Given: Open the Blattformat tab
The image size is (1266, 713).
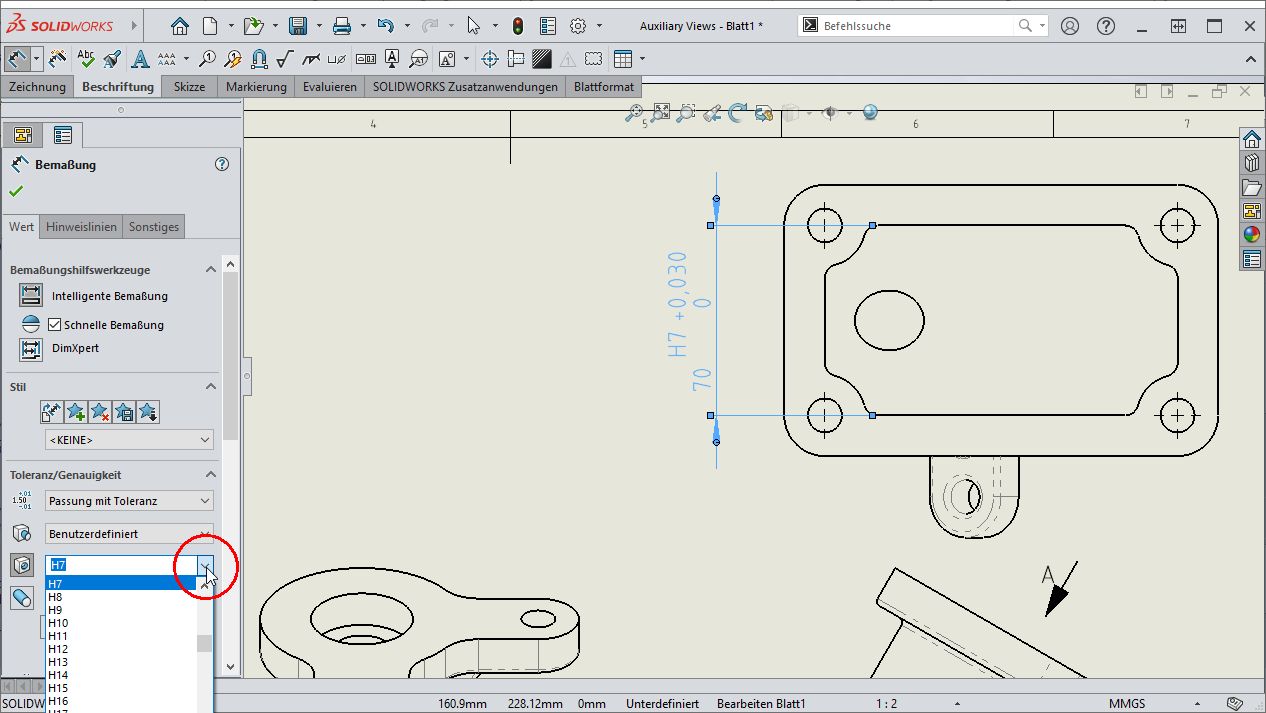Looking at the screenshot, I should pos(604,87).
